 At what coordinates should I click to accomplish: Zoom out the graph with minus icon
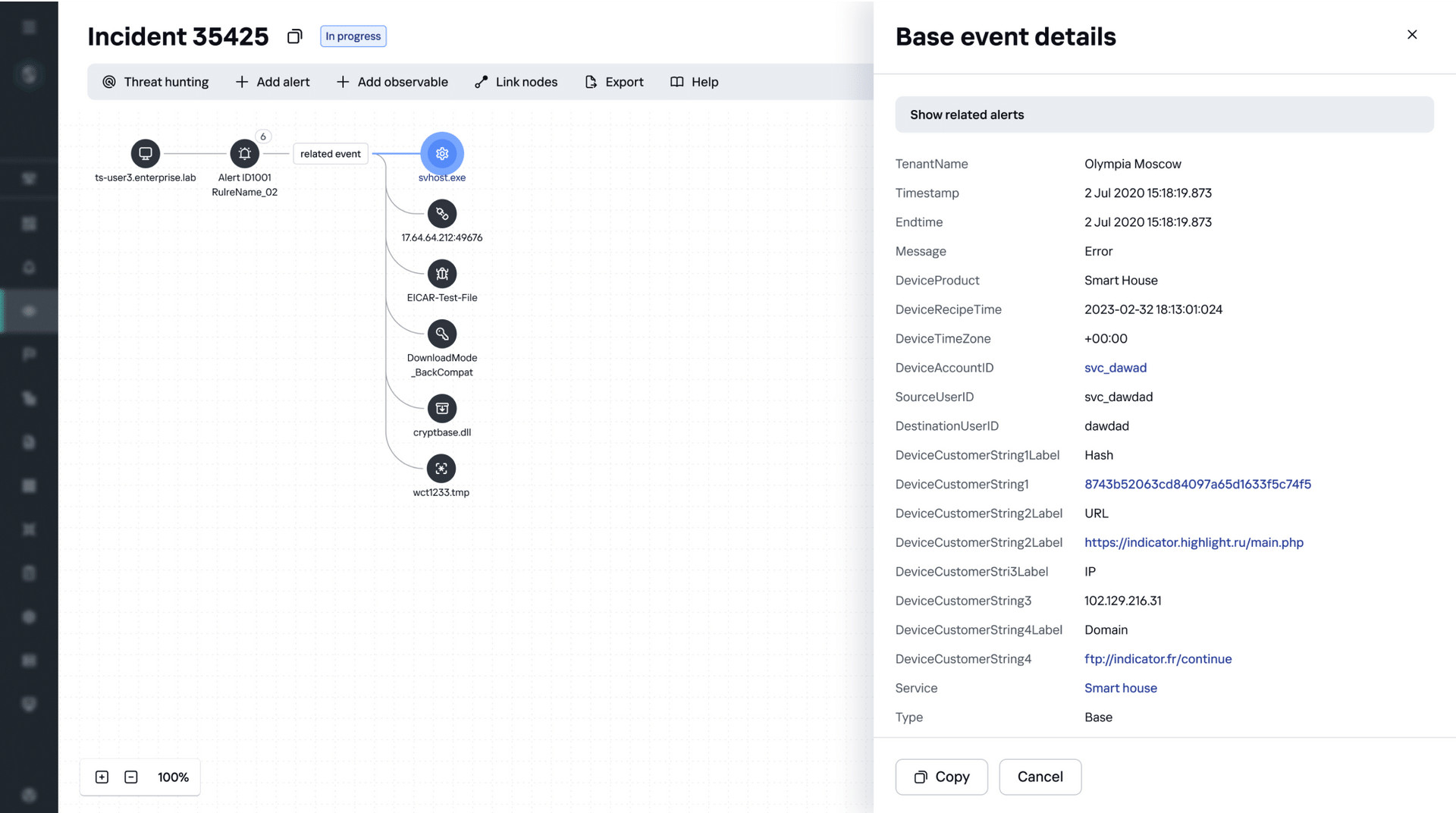pos(131,777)
